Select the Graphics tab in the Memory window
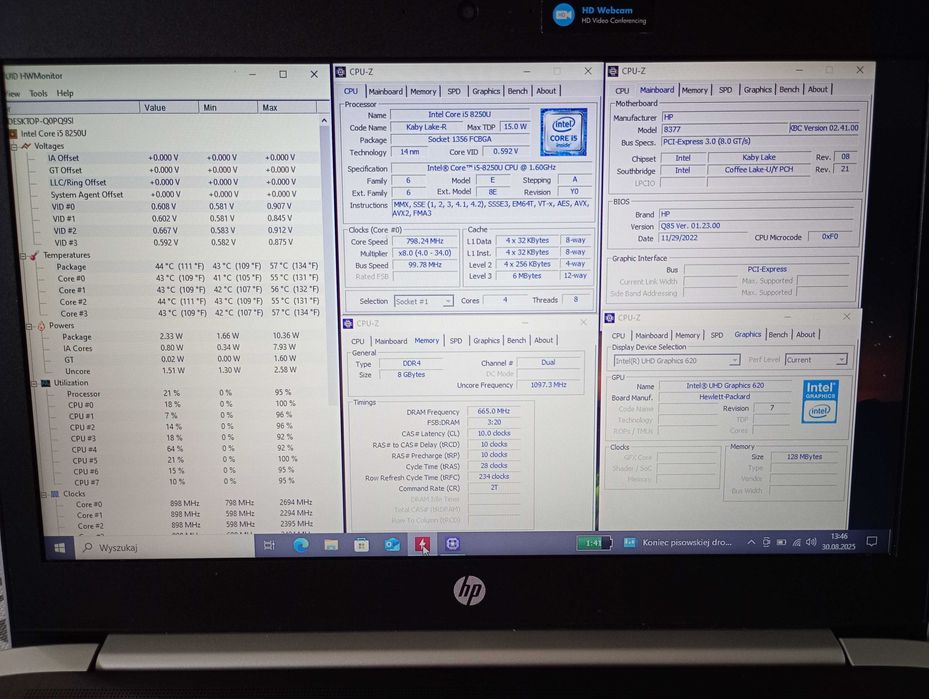The image size is (929, 699). [x=486, y=340]
